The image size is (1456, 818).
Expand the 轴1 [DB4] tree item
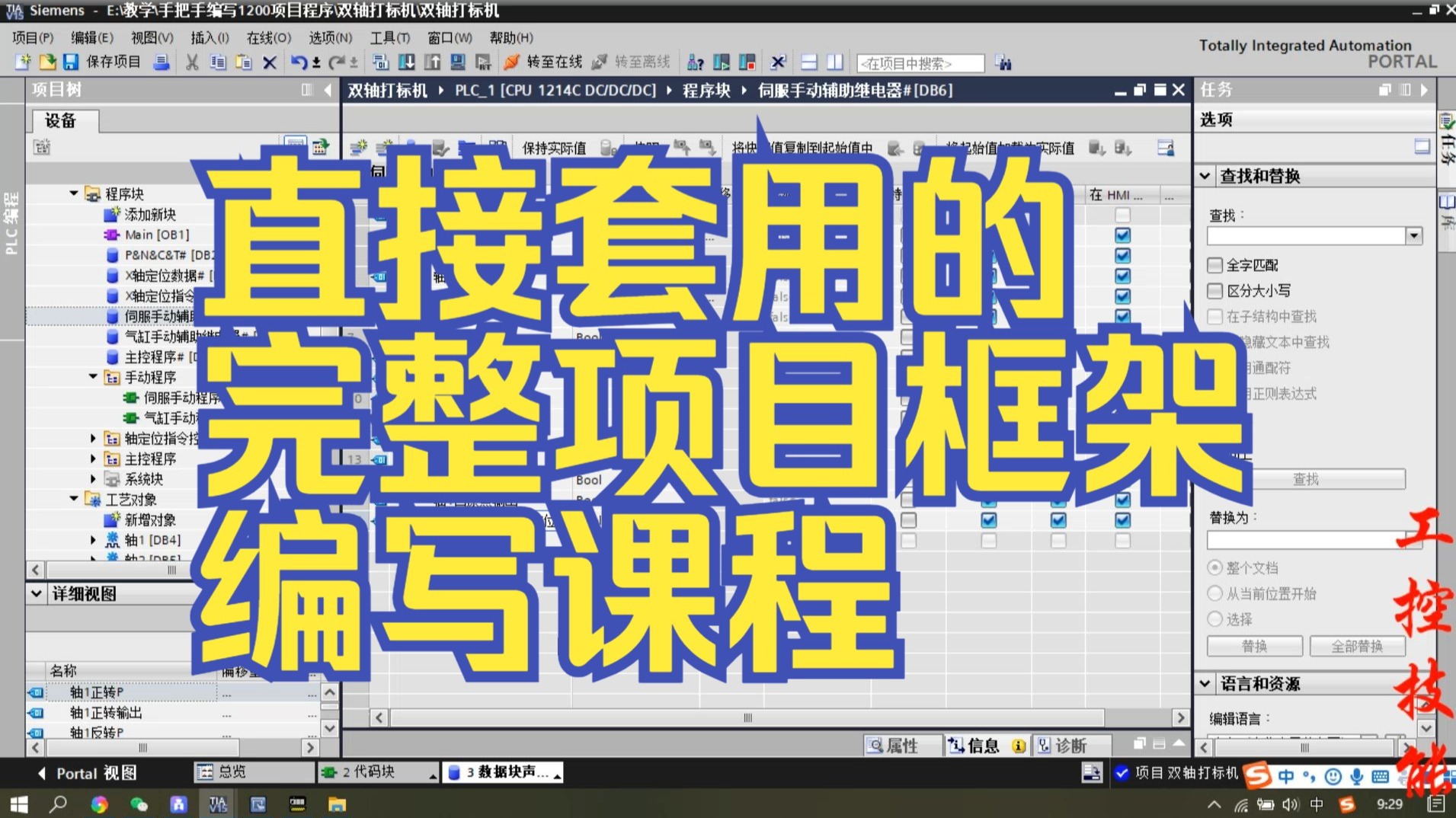[93, 539]
